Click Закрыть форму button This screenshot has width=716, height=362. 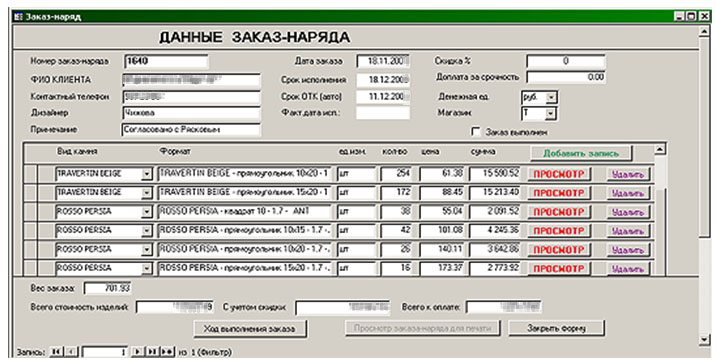[x=556, y=328]
